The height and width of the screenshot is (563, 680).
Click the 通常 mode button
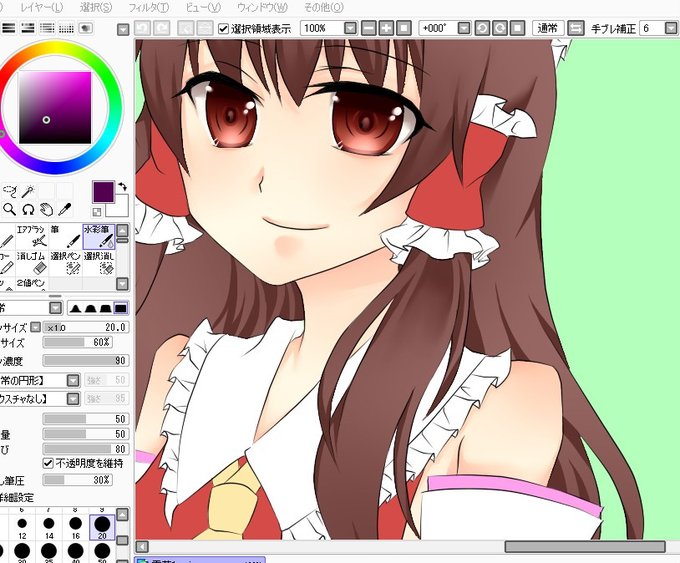548,28
